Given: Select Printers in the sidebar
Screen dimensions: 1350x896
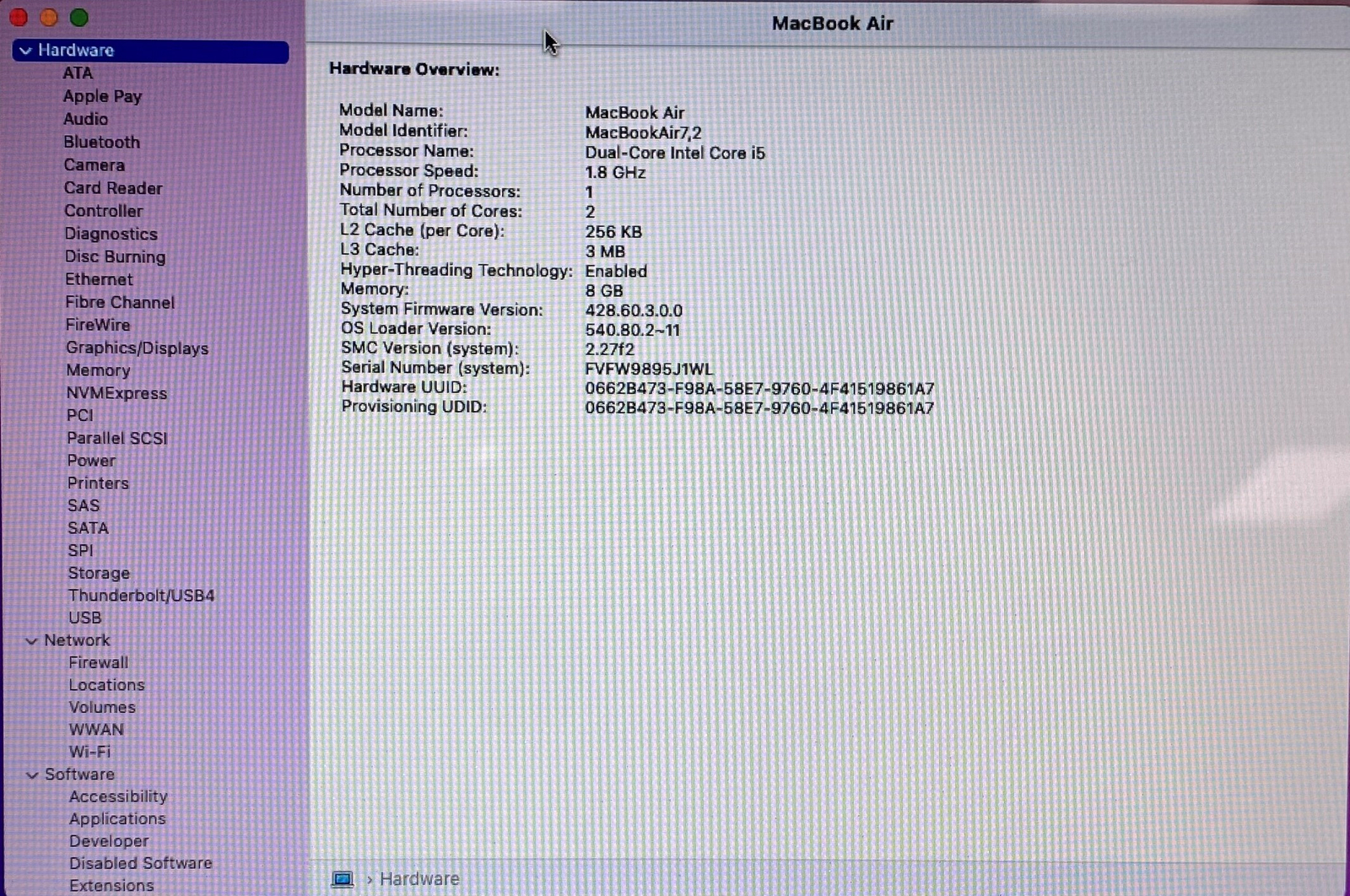Looking at the screenshot, I should [98, 483].
